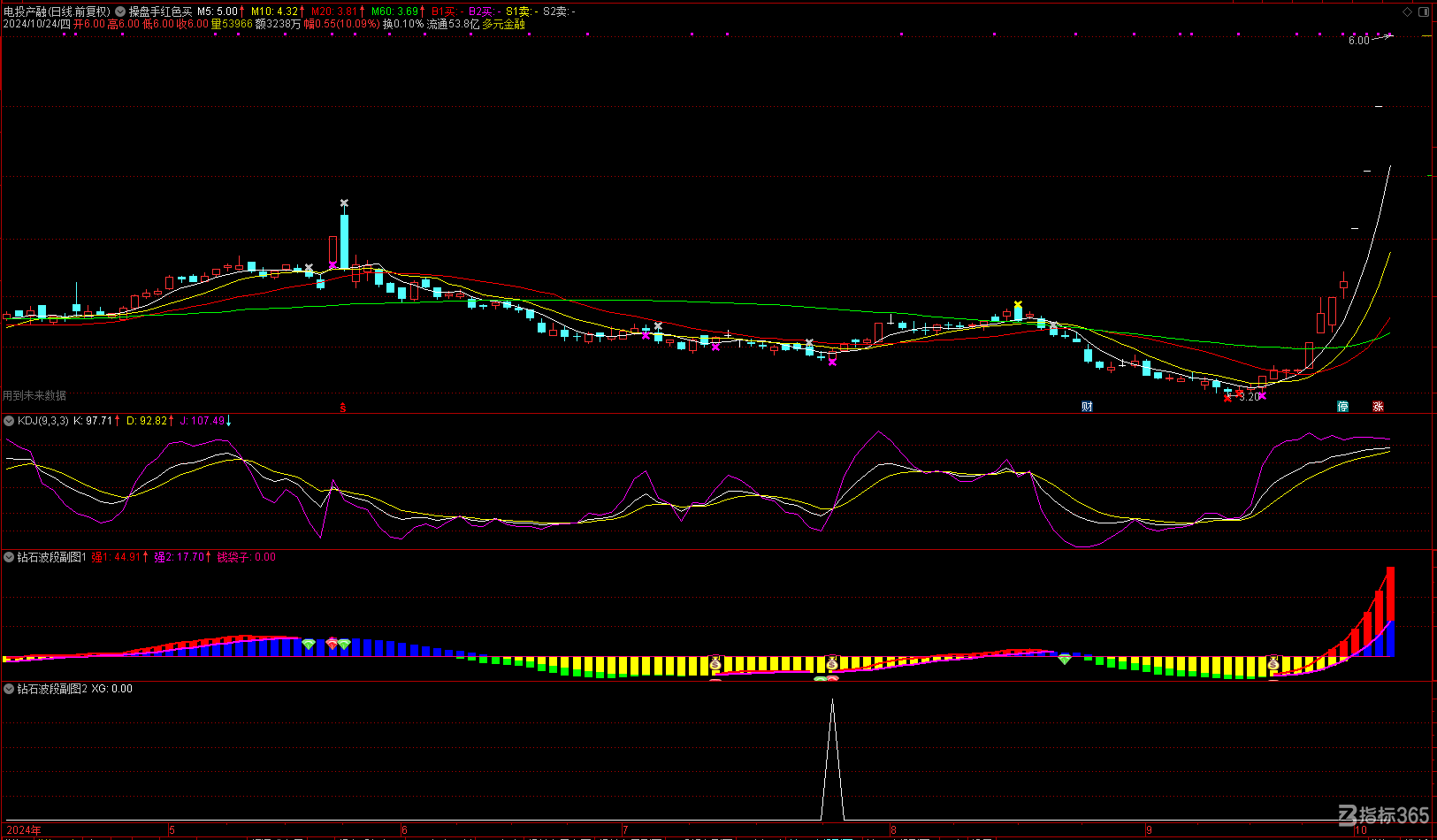Click the diamond icon at chart top-right
The image size is (1437, 840).
point(1408,11)
